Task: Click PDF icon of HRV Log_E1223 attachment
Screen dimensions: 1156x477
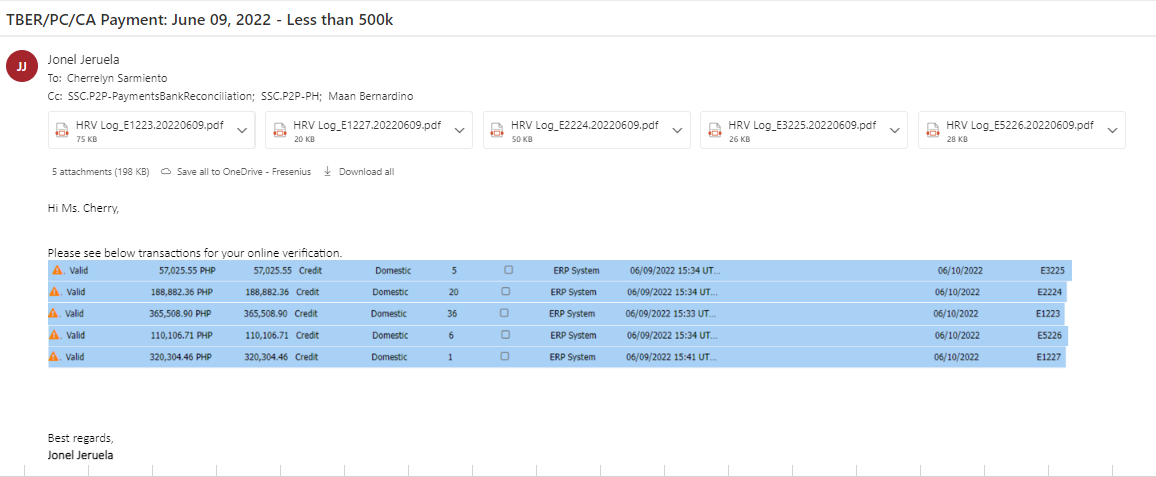Action: (x=62, y=130)
